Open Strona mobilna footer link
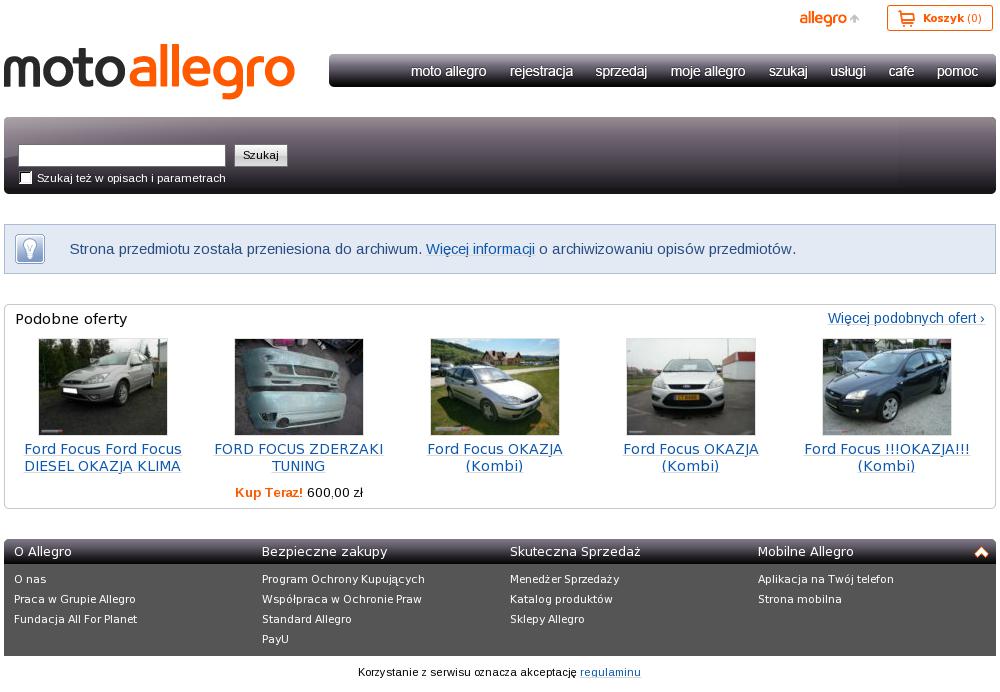This screenshot has width=1000, height=692. pyautogui.click(x=800, y=600)
